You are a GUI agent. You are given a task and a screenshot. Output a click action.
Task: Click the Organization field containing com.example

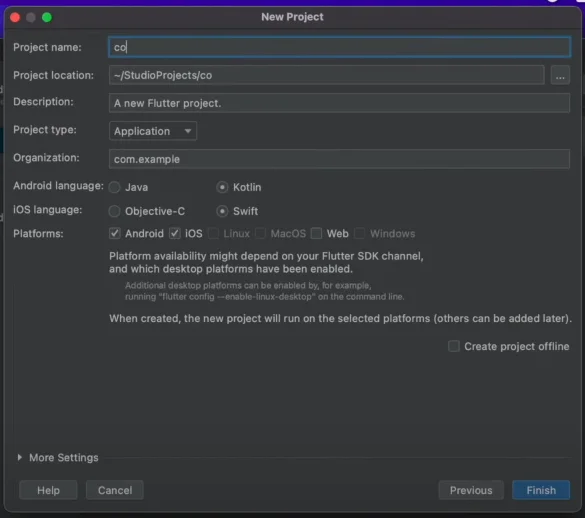(x=339, y=159)
